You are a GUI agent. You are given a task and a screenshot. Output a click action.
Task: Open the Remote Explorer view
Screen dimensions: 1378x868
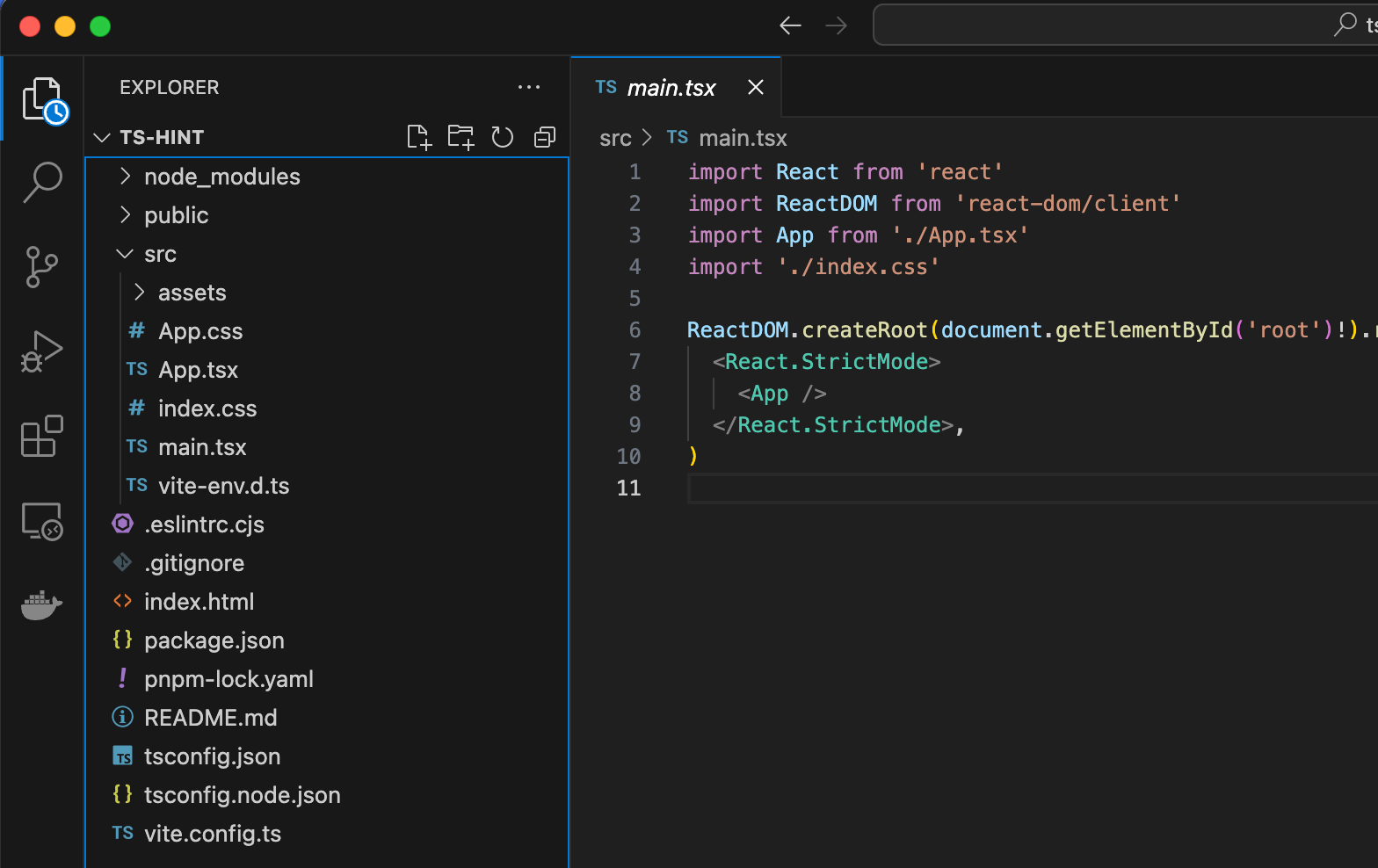(x=42, y=521)
